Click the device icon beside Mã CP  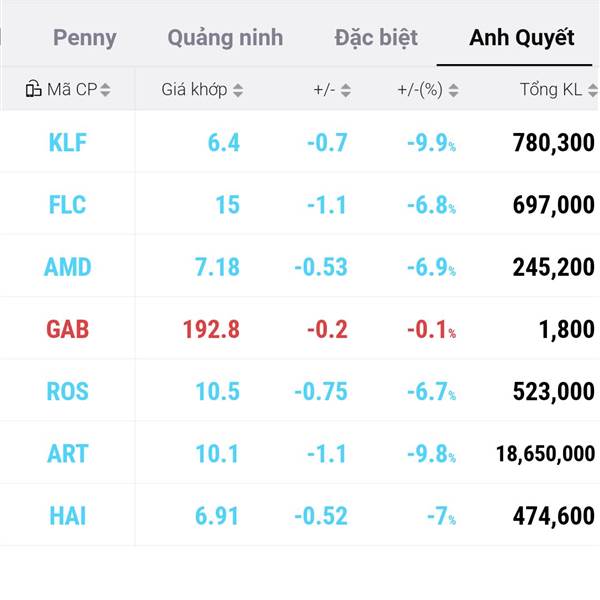[33, 89]
